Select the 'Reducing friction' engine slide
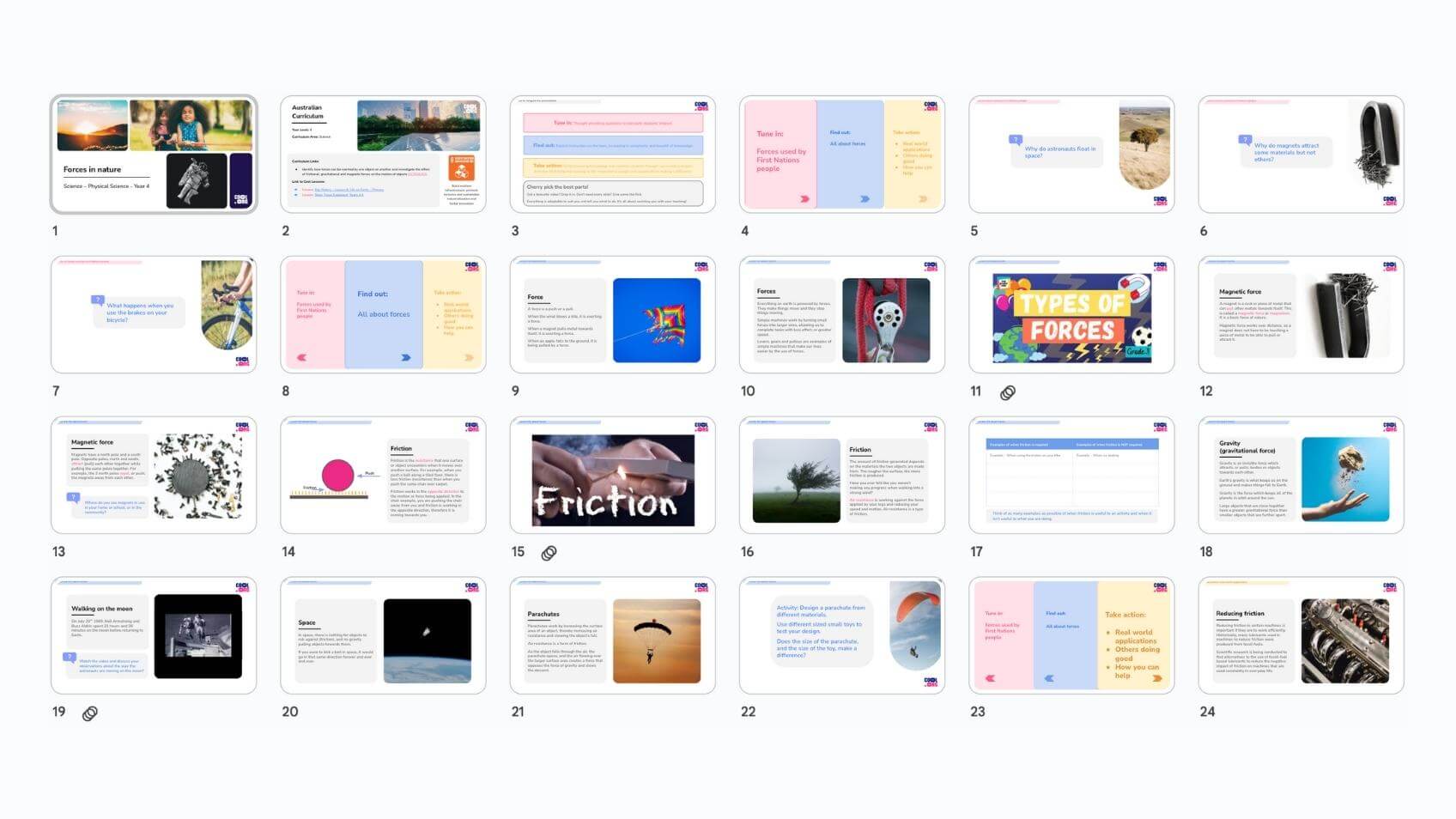1456x819 pixels. tap(1301, 636)
